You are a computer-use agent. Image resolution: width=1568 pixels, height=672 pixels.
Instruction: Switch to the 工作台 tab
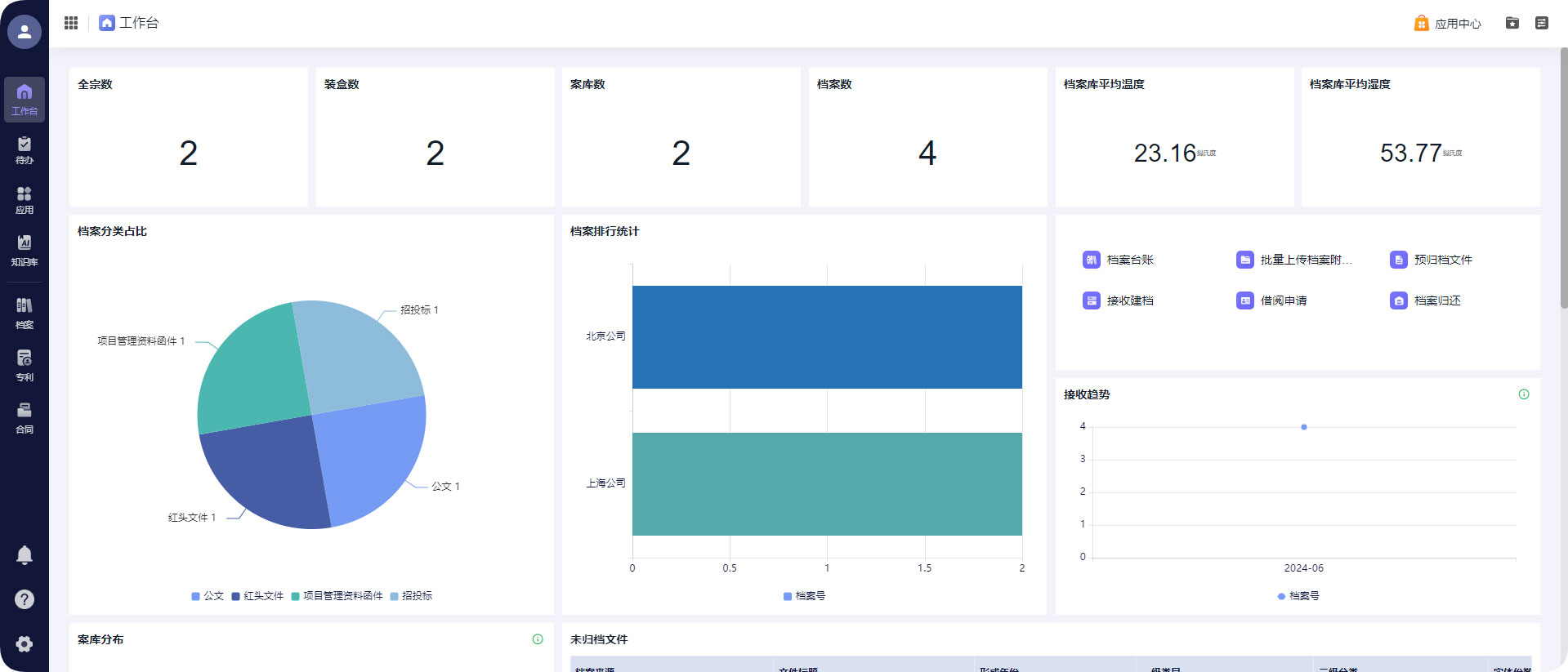[129, 23]
